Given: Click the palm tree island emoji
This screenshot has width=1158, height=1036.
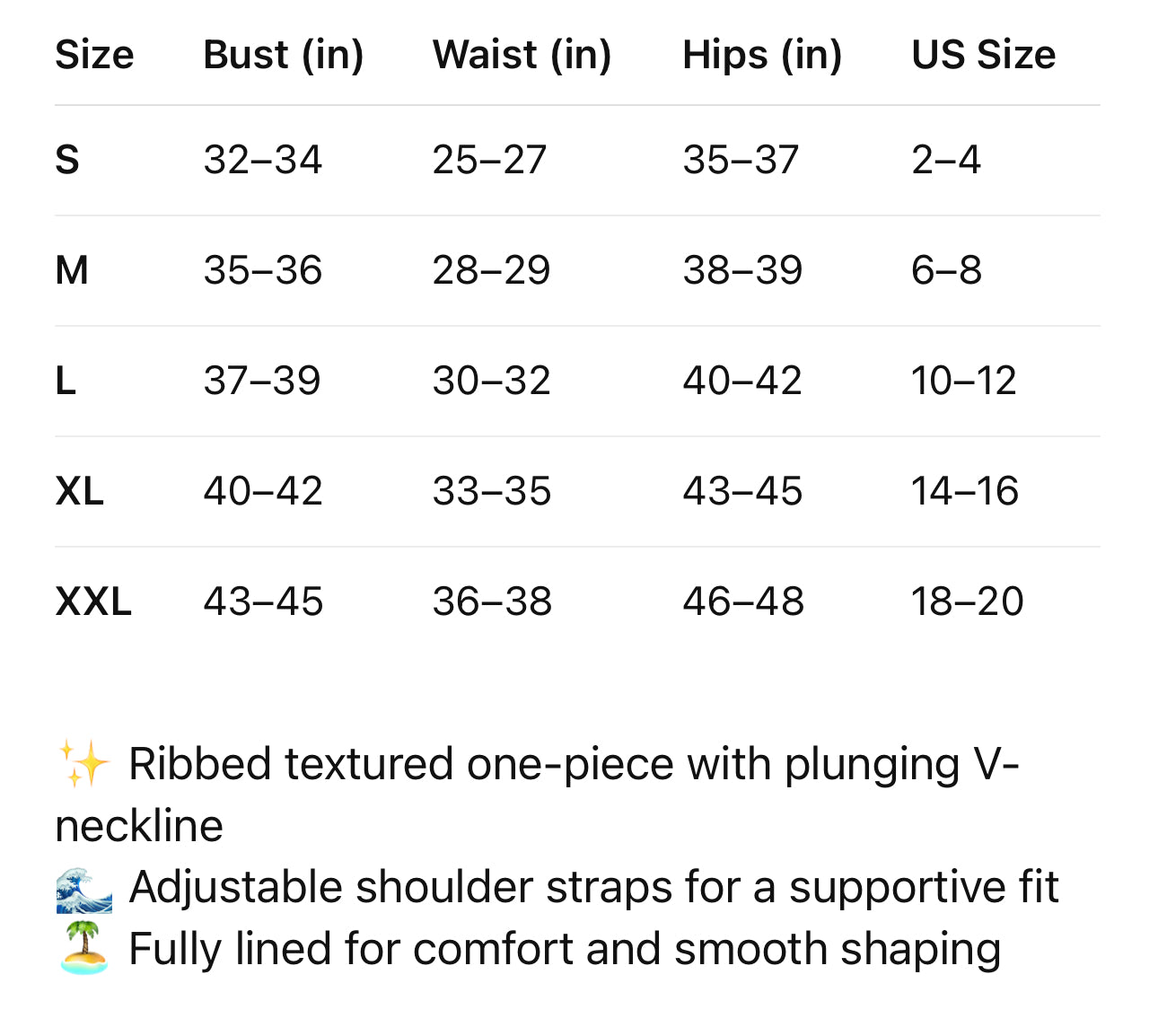Looking at the screenshot, I should click(83, 949).
